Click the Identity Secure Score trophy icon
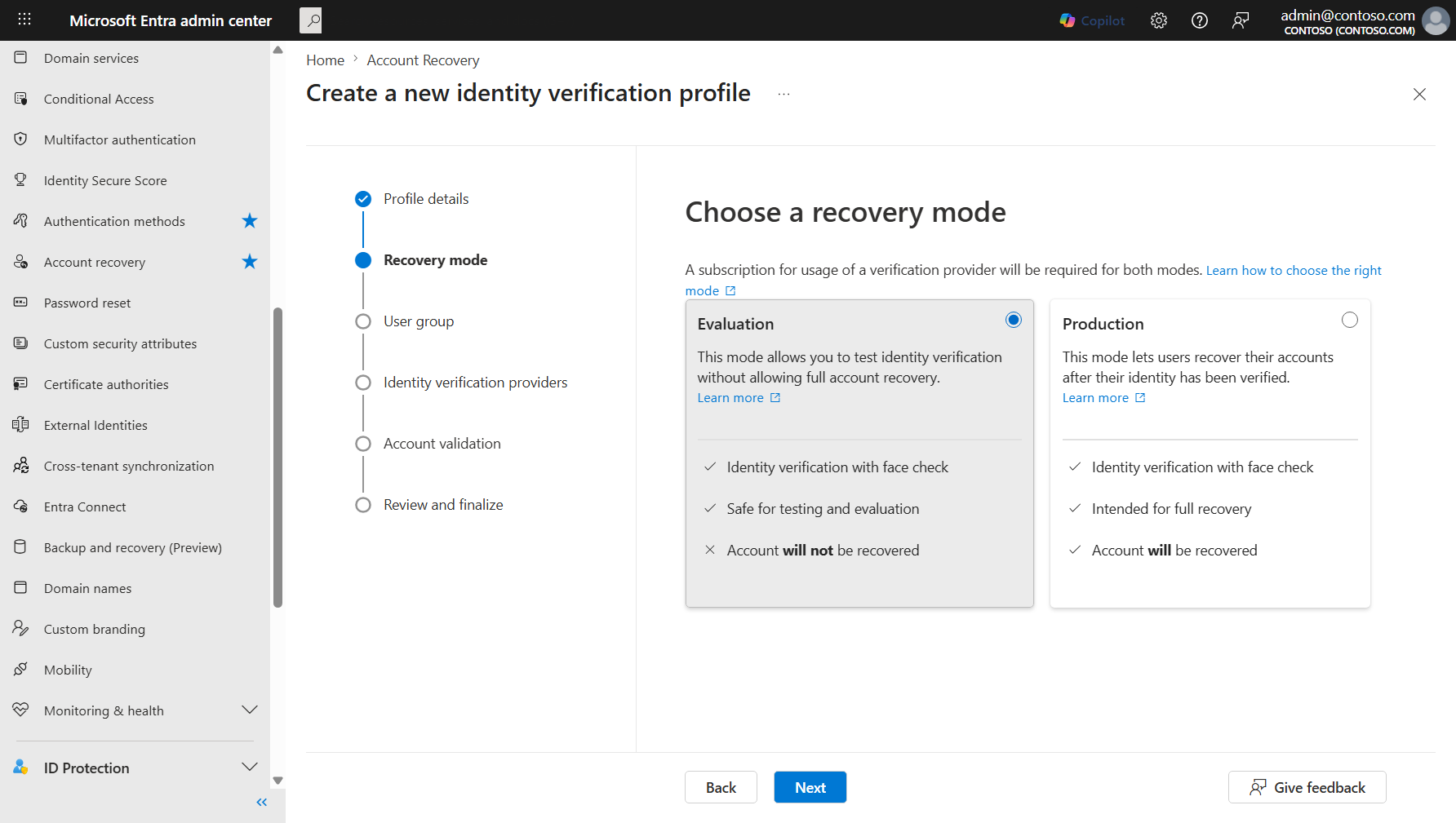 click(21, 180)
